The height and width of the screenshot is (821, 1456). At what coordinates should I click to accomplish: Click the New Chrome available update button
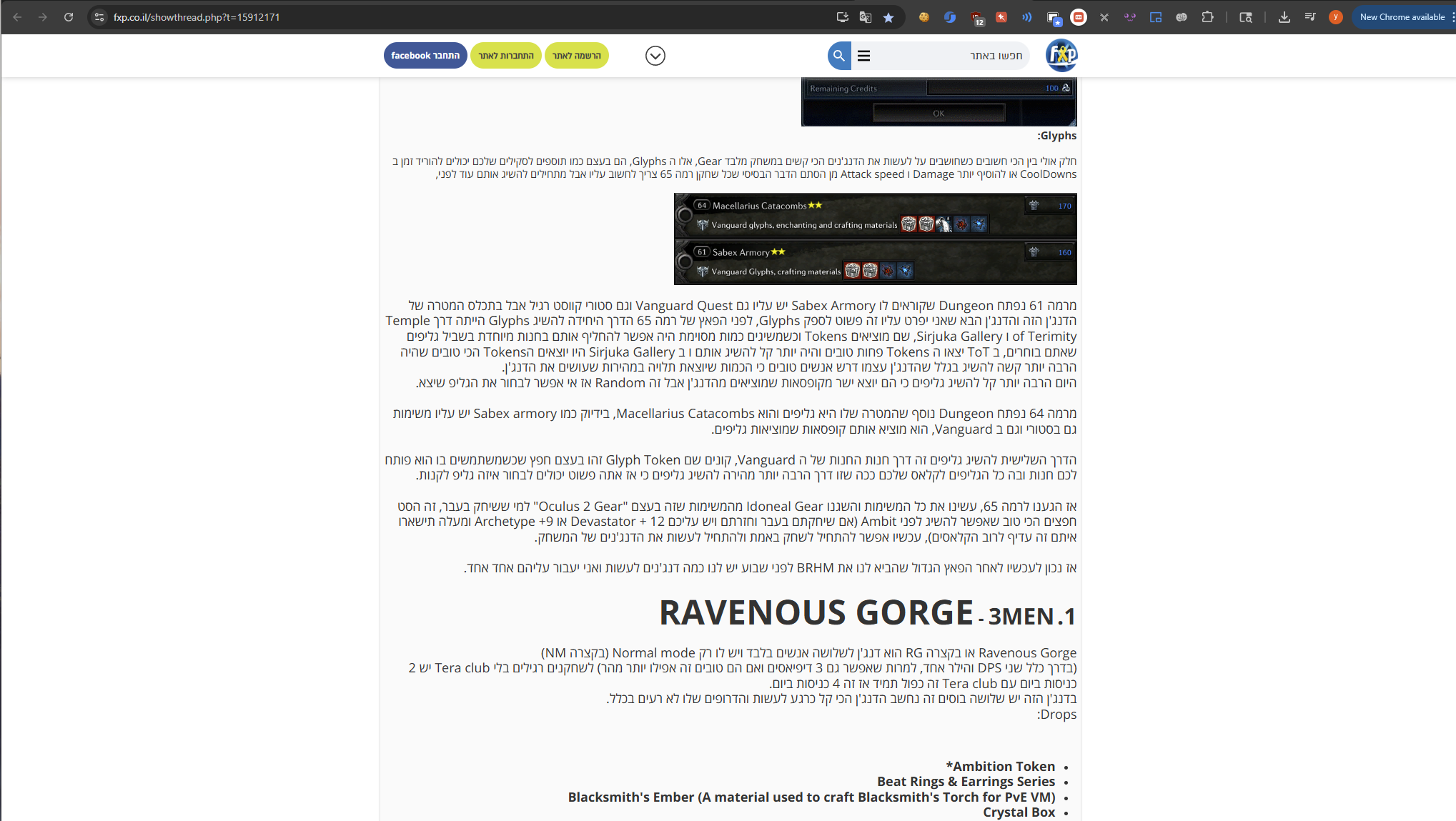pyautogui.click(x=1402, y=17)
